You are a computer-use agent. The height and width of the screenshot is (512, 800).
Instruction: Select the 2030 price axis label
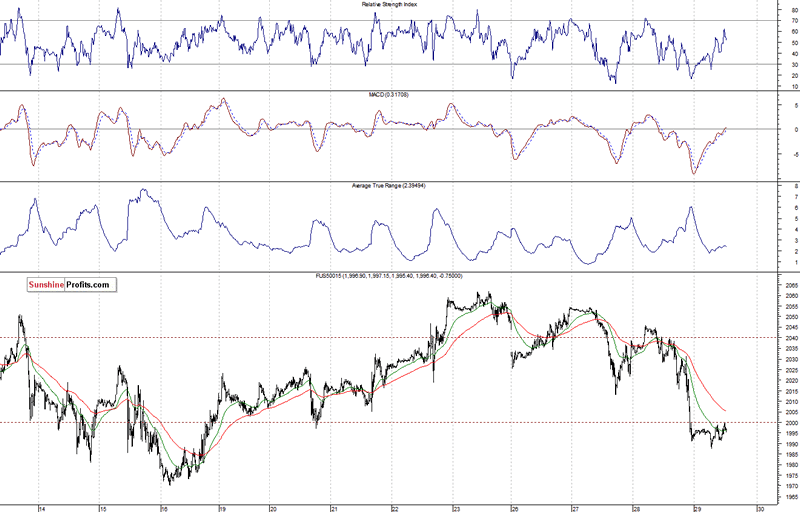pyautogui.click(x=792, y=360)
